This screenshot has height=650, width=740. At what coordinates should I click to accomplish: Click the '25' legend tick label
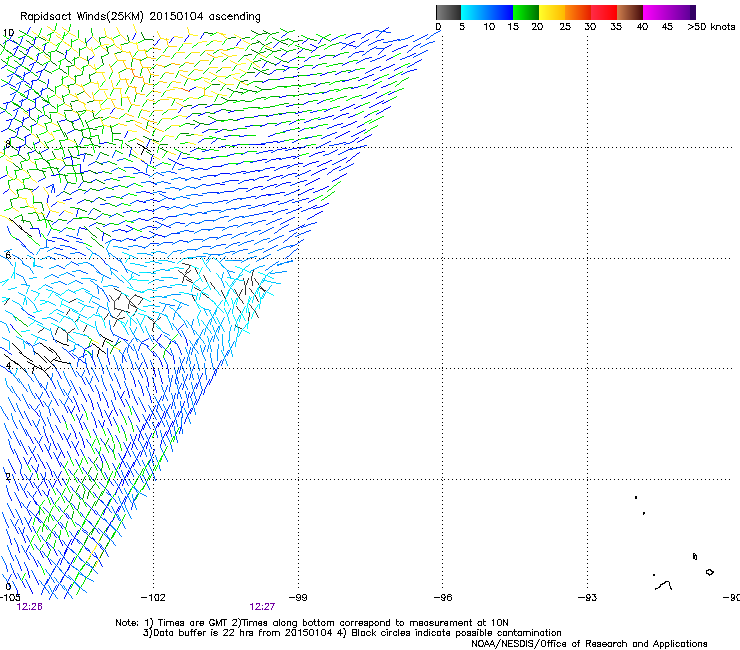[x=565, y=27]
